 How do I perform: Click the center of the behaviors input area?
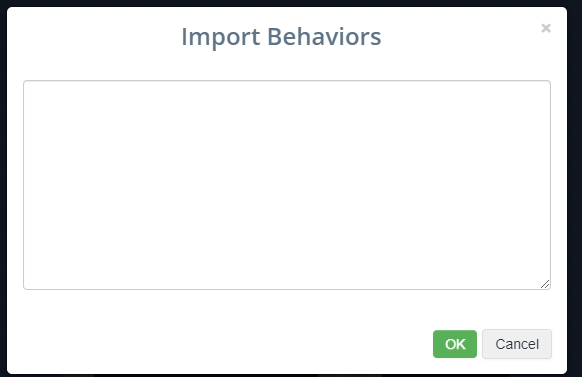287,185
